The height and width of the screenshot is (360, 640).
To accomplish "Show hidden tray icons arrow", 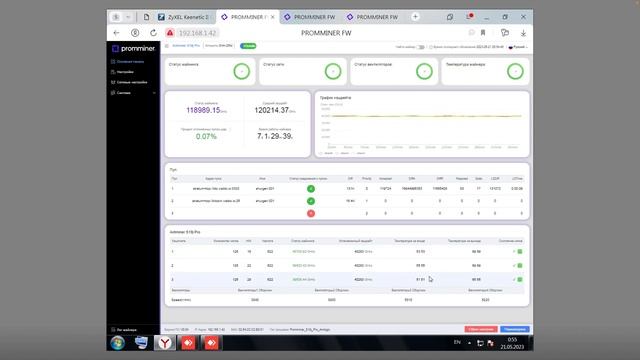I will 469,343.
